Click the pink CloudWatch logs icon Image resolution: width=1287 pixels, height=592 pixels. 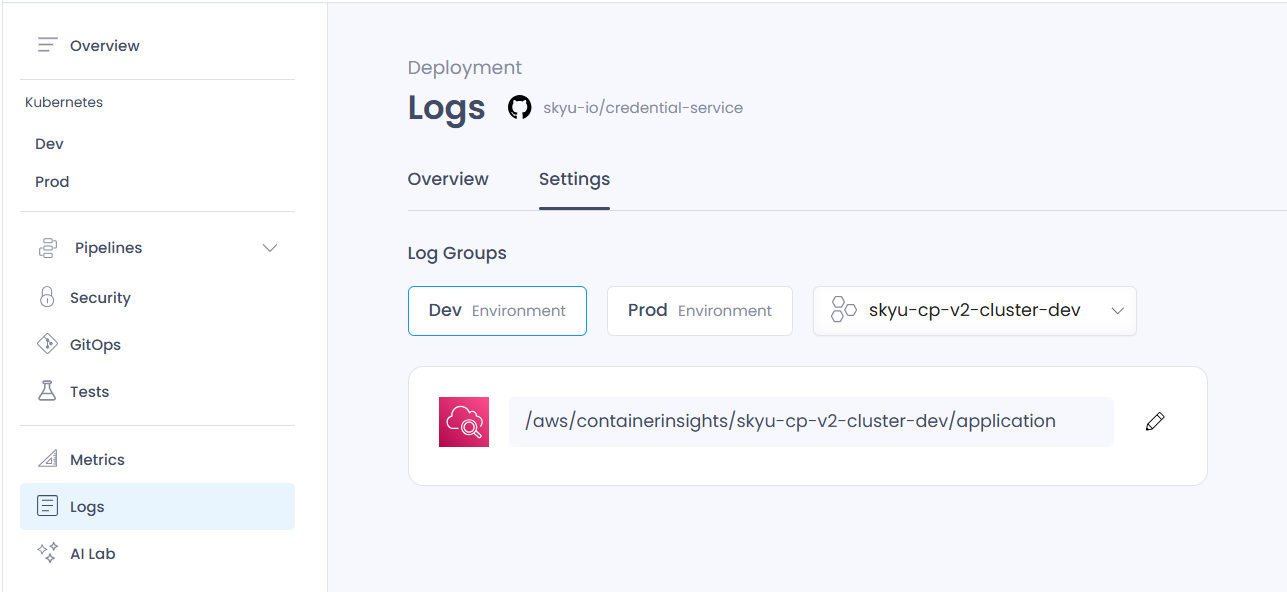pos(464,422)
